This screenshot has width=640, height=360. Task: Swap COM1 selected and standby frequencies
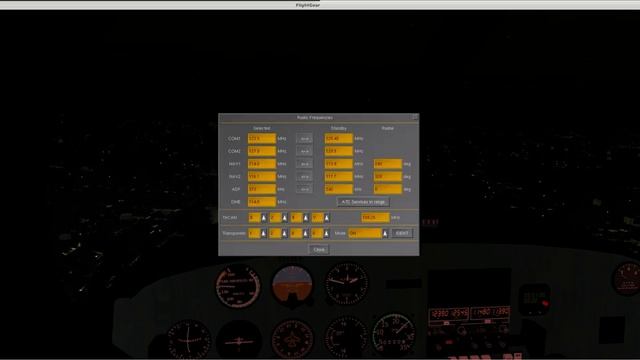[304, 139]
